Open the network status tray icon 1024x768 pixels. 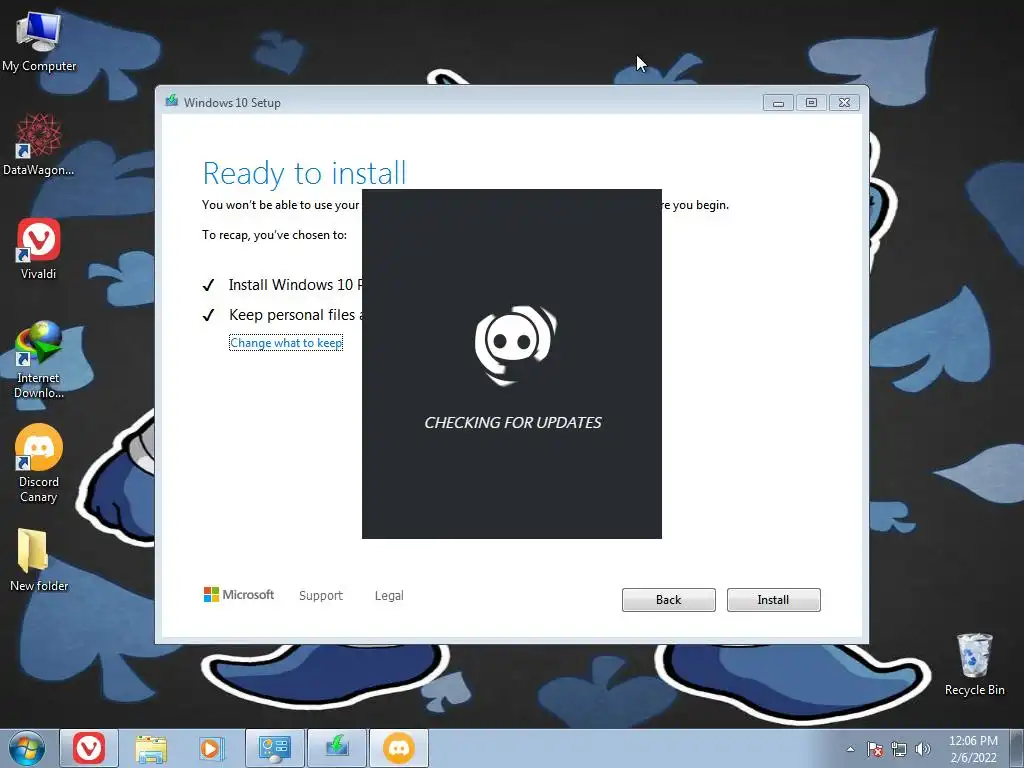pos(899,749)
